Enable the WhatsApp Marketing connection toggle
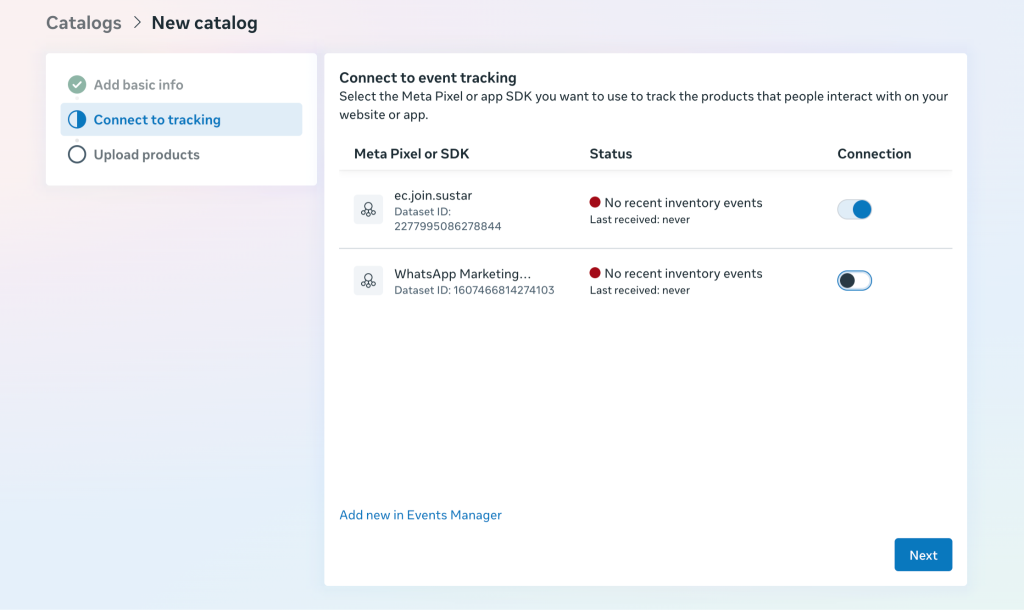This screenshot has width=1024, height=610. coord(854,280)
